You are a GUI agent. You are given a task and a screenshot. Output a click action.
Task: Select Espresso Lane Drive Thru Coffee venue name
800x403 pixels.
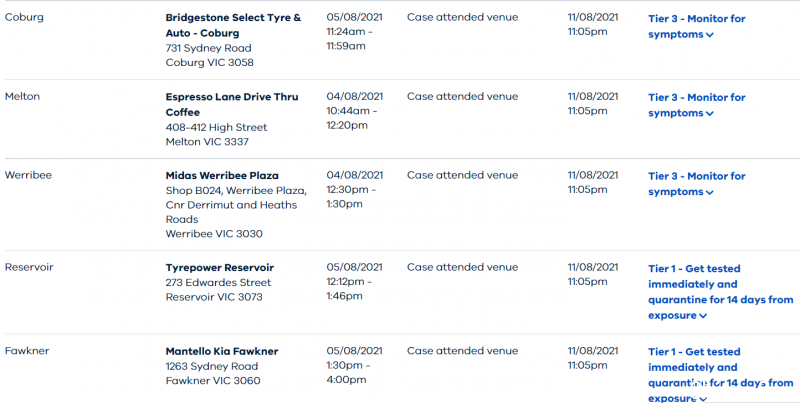point(232,104)
